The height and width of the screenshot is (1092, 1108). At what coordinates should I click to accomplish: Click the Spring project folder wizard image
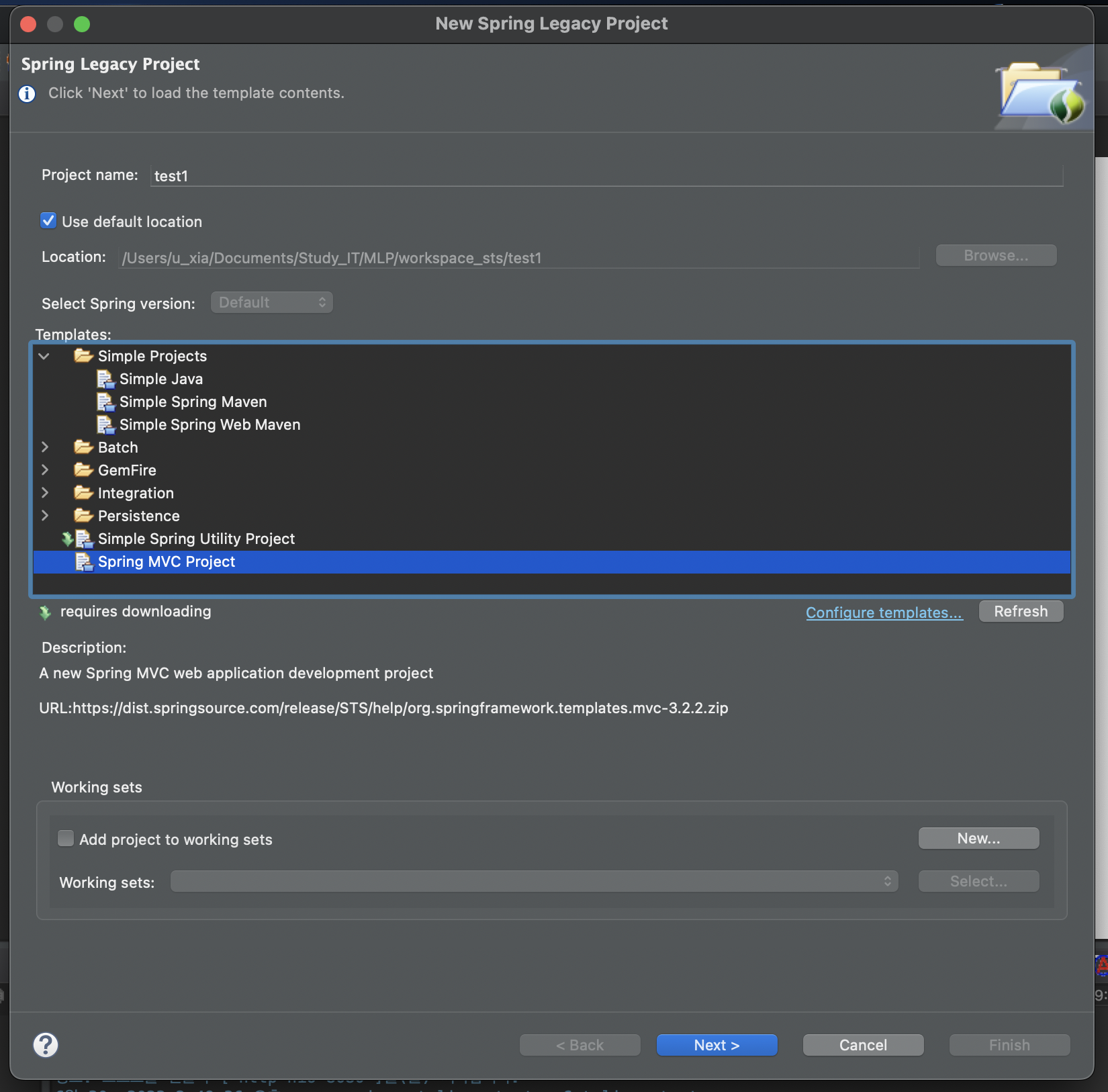click(x=1041, y=93)
